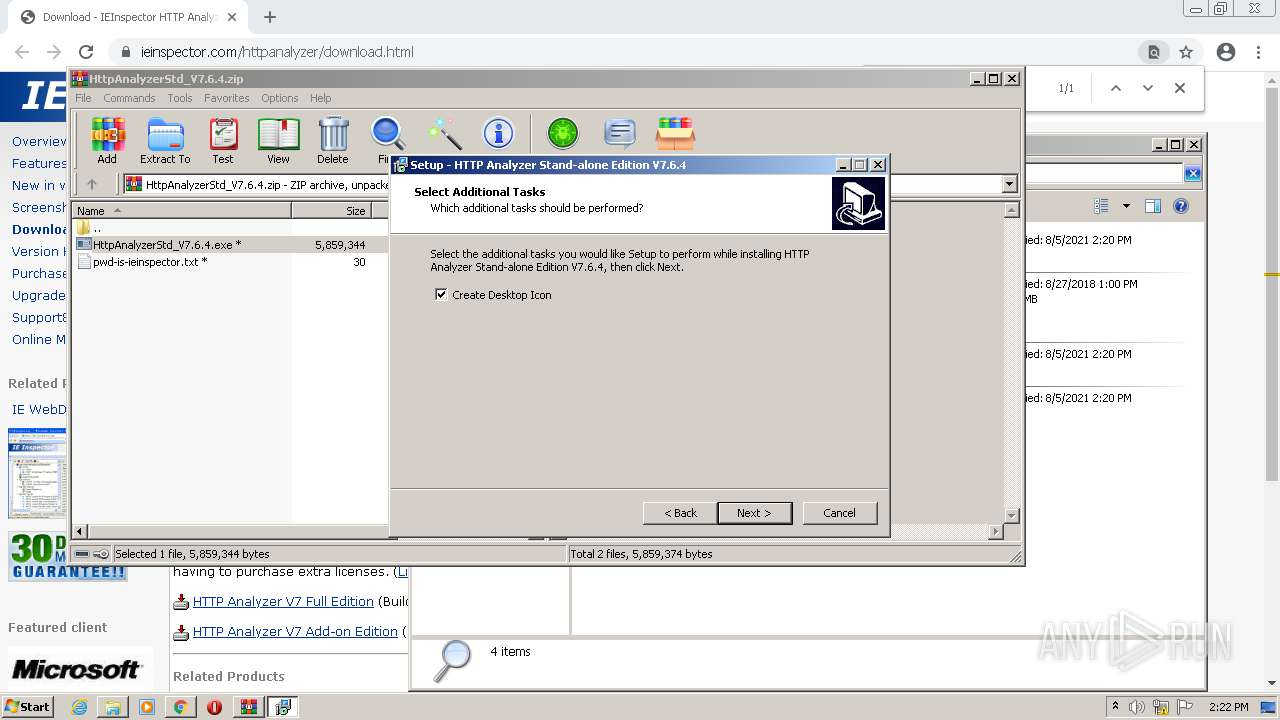Viewport: 1280px width, 720px height.
Task: Open the WinRAR address path dropdown
Action: 1009,184
